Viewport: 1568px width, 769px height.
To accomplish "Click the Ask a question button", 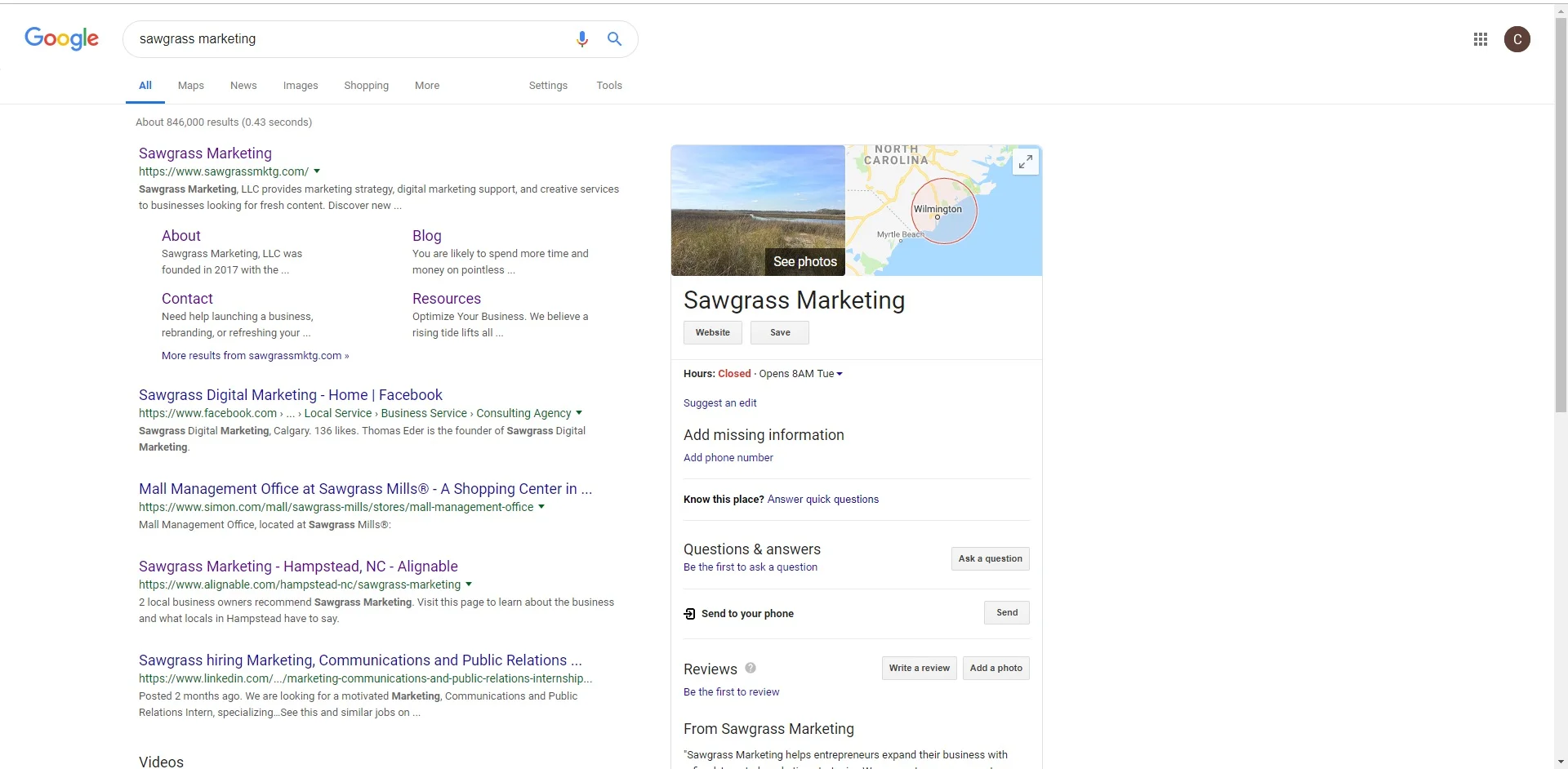I will 991,559.
